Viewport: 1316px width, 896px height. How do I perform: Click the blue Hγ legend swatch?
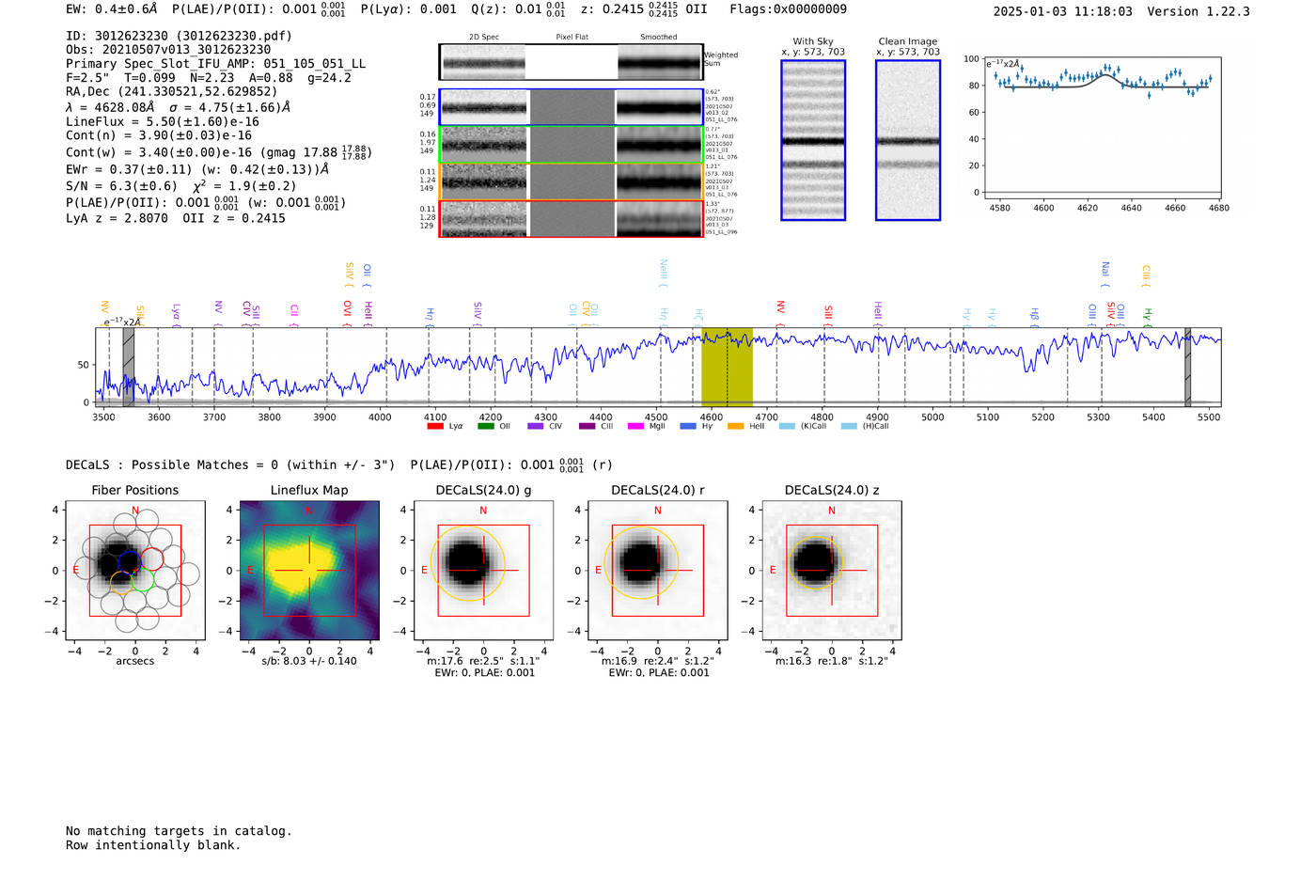(x=688, y=427)
